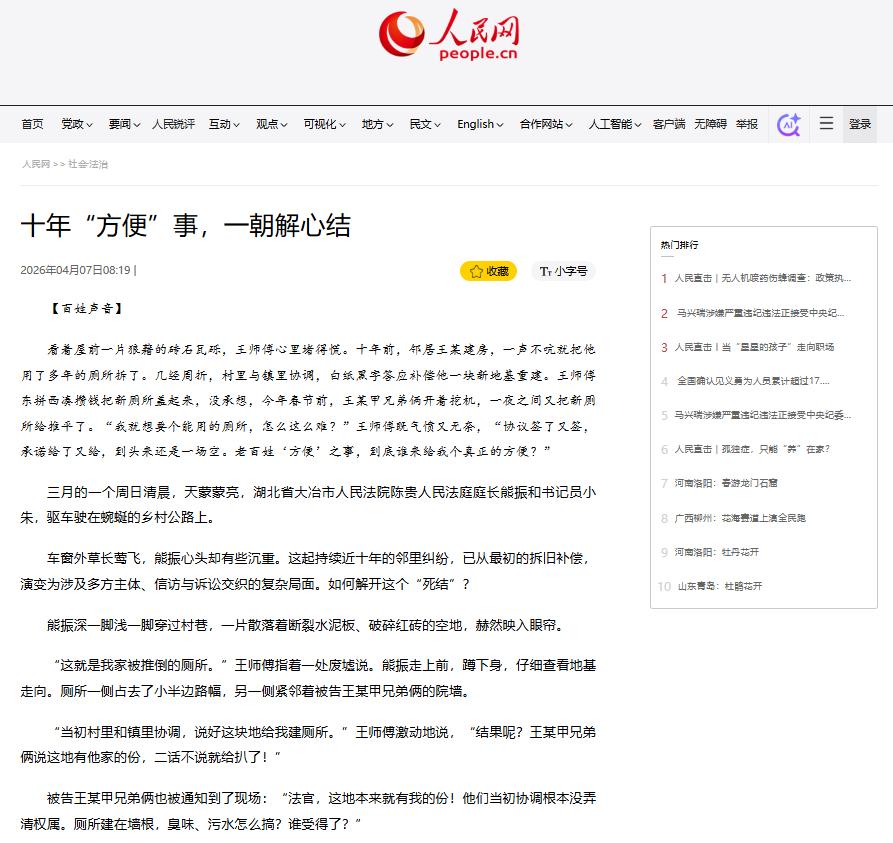The height and width of the screenshot is (843, 893).
Task: Click the 收藏 star button to favorite the article
Action: 488,271
